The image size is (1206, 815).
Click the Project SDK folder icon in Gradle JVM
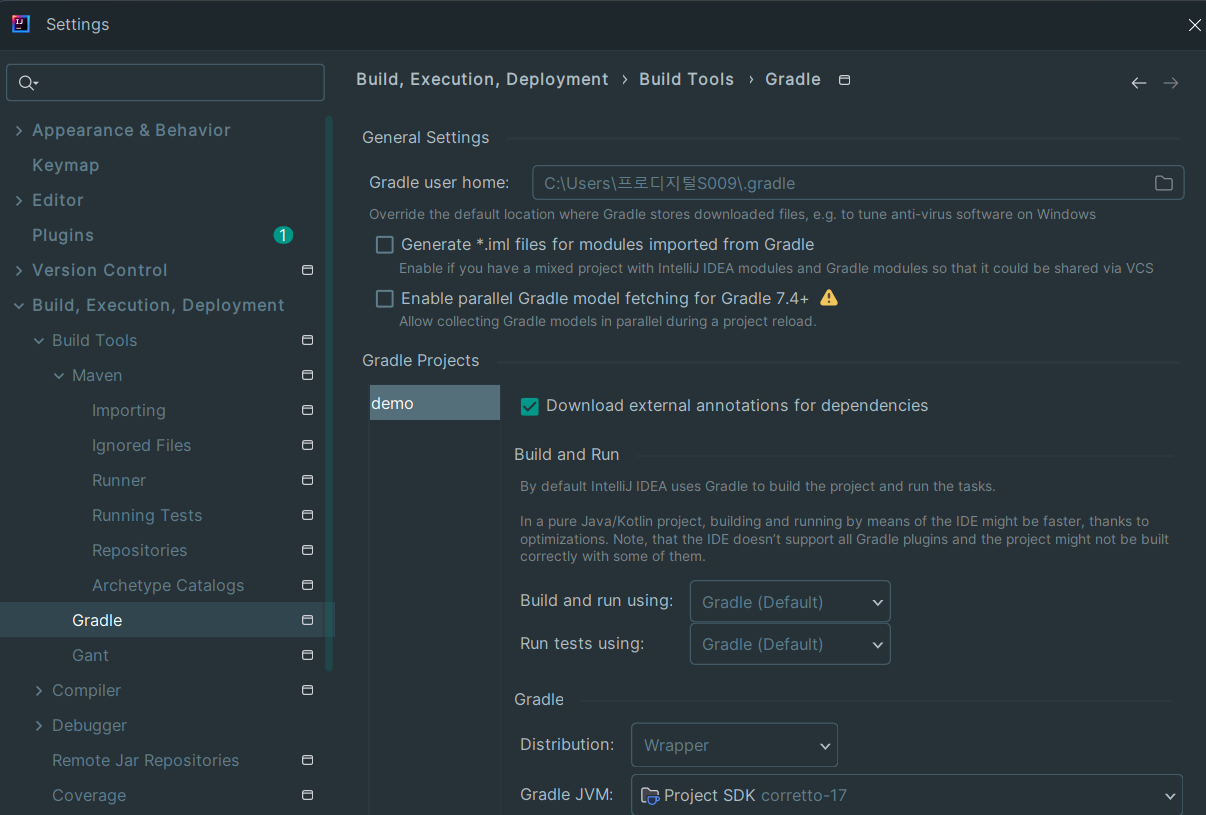(650, 796)
